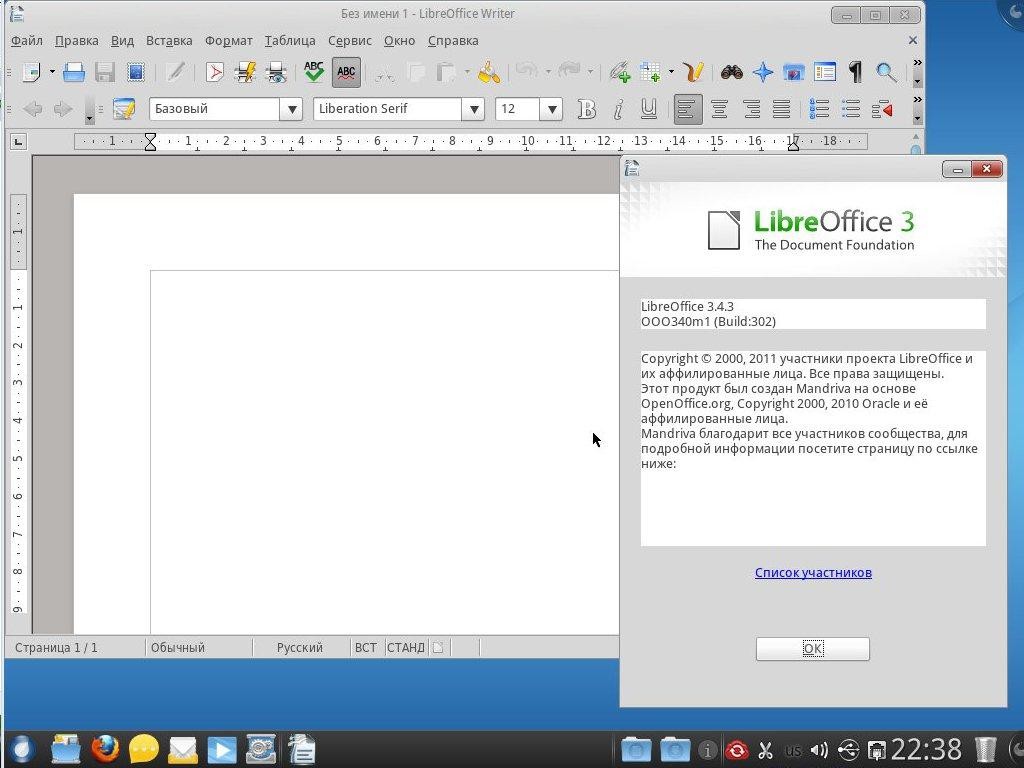
Task: Toggle Bold formatting
Action: coord(586,109)
